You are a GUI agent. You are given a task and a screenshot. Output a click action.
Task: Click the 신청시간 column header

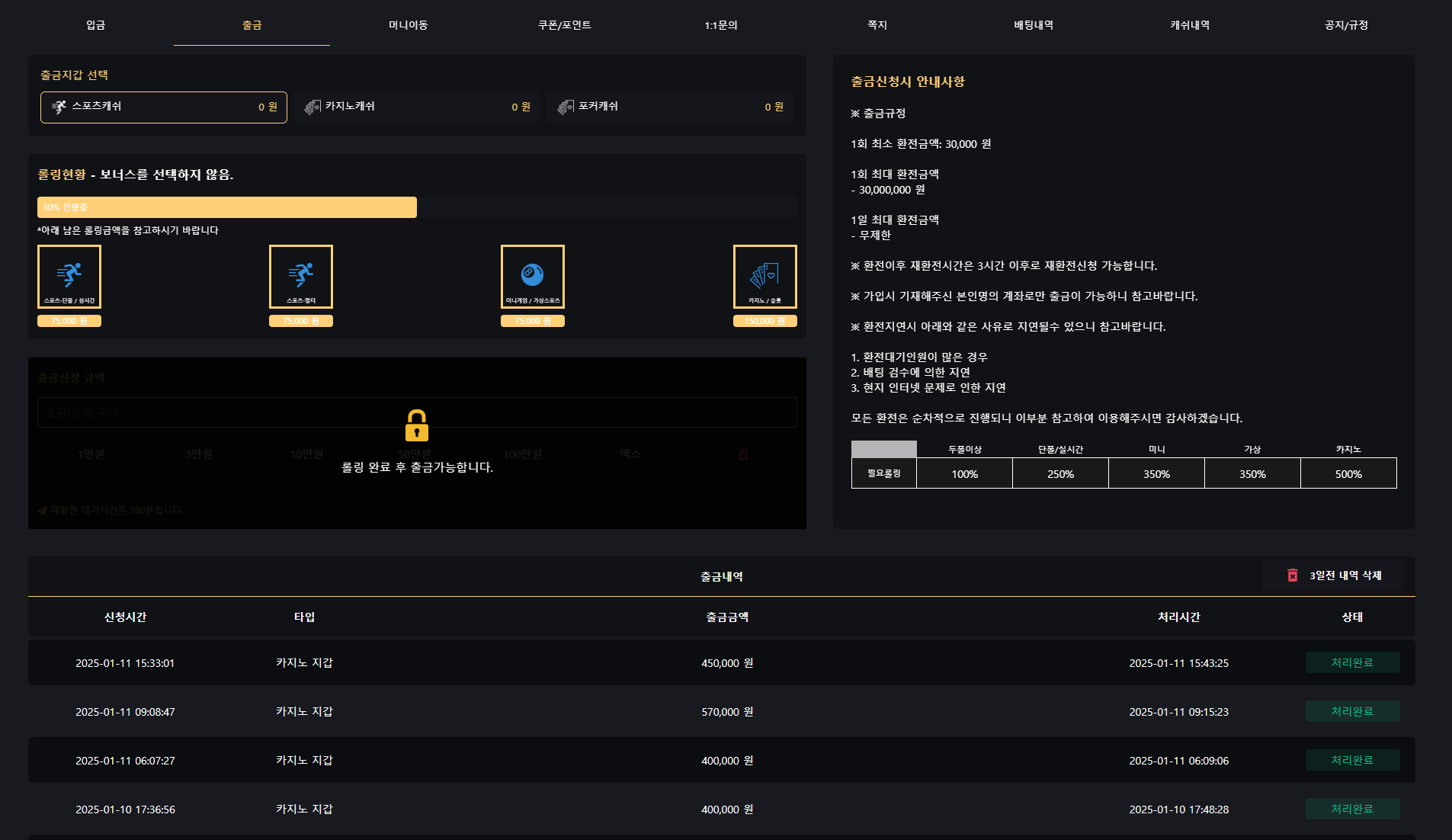point(125,617)
